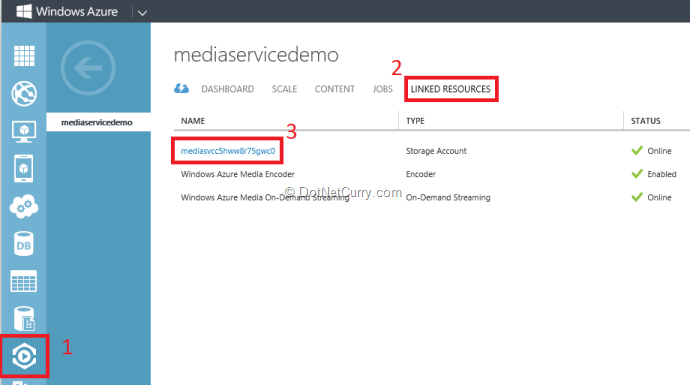Switch to the CONTENT tab
Viewport: 690px width, 385px height.
point(334,89)
